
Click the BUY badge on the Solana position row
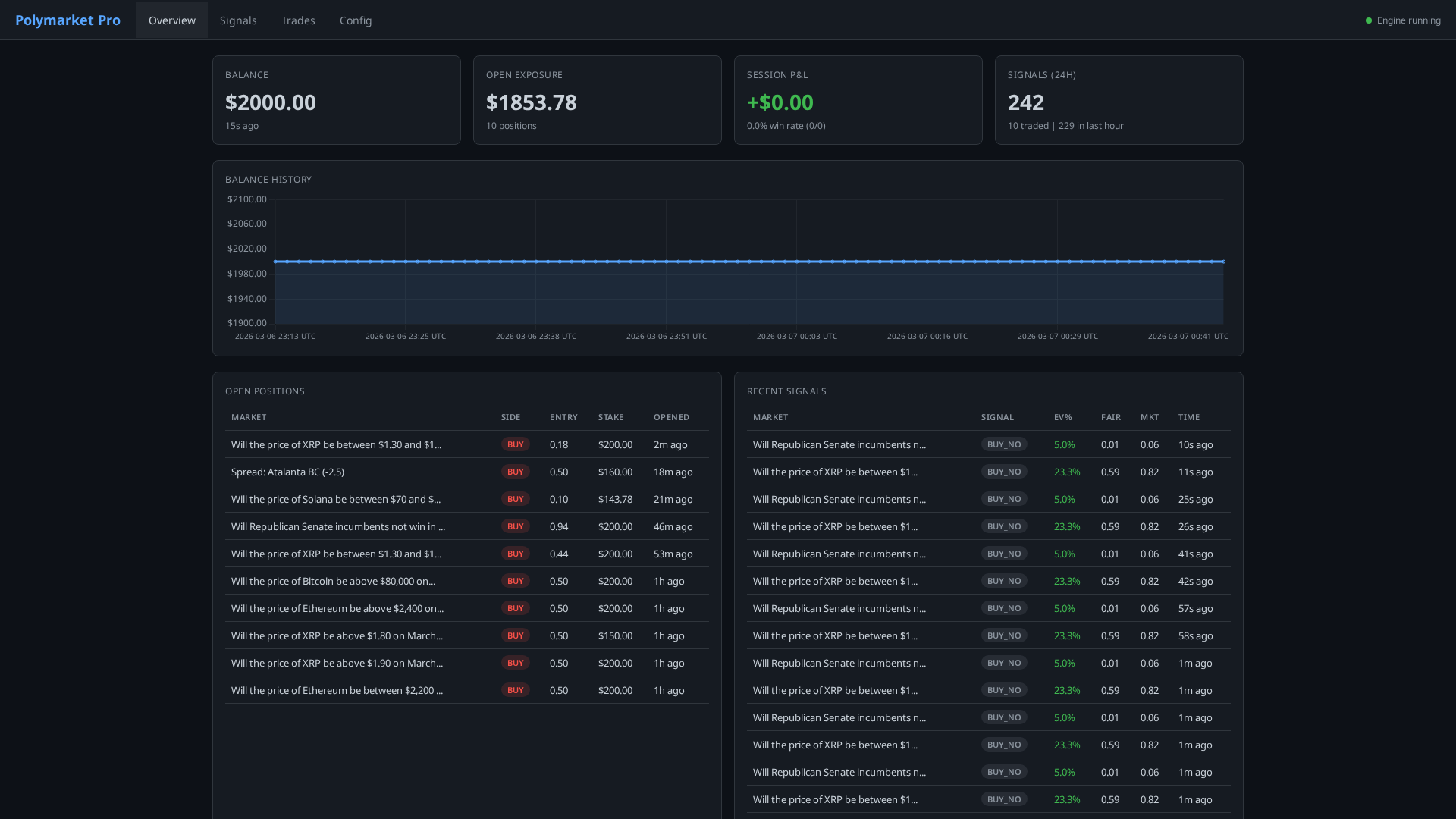click(x=515, y=499)
